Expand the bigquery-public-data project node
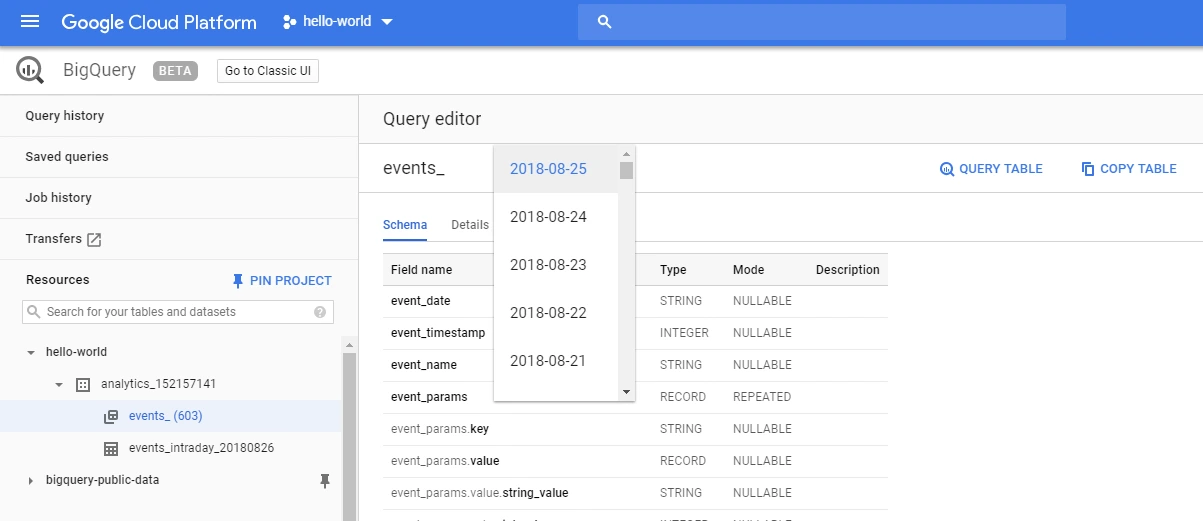 31,481
